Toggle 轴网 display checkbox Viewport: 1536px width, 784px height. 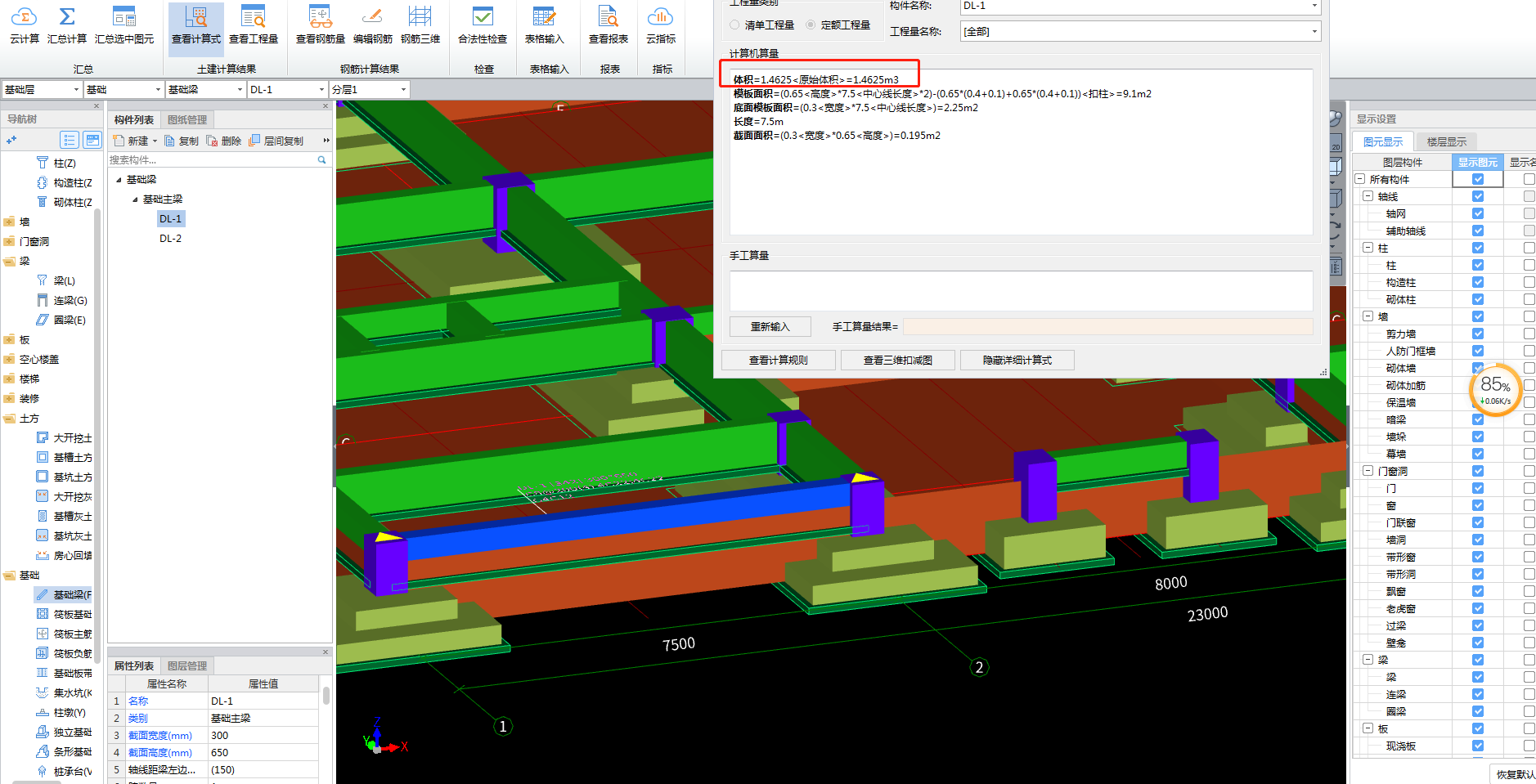pos(1478,213)
